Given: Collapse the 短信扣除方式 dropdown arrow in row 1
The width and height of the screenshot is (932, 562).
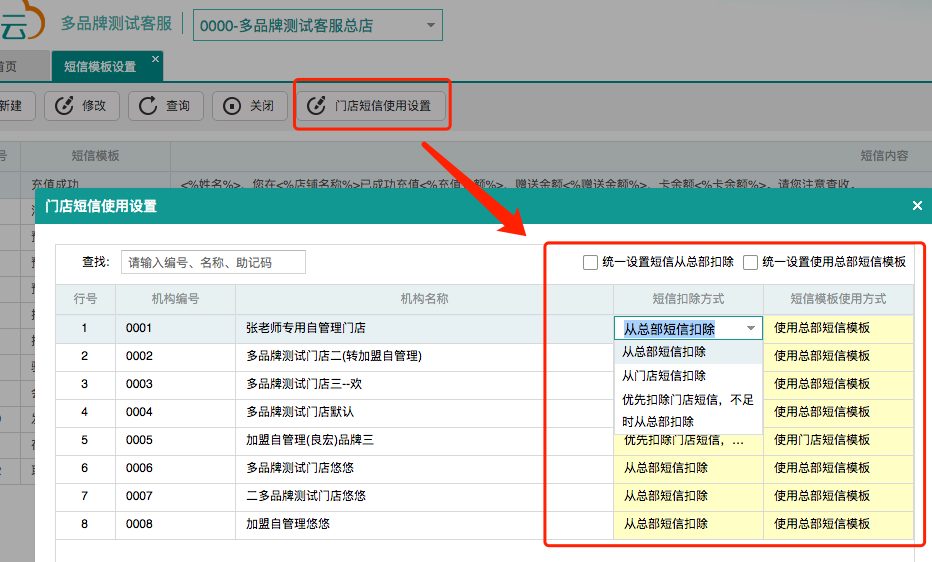Looking at the screenshot, I should point(751,329).
